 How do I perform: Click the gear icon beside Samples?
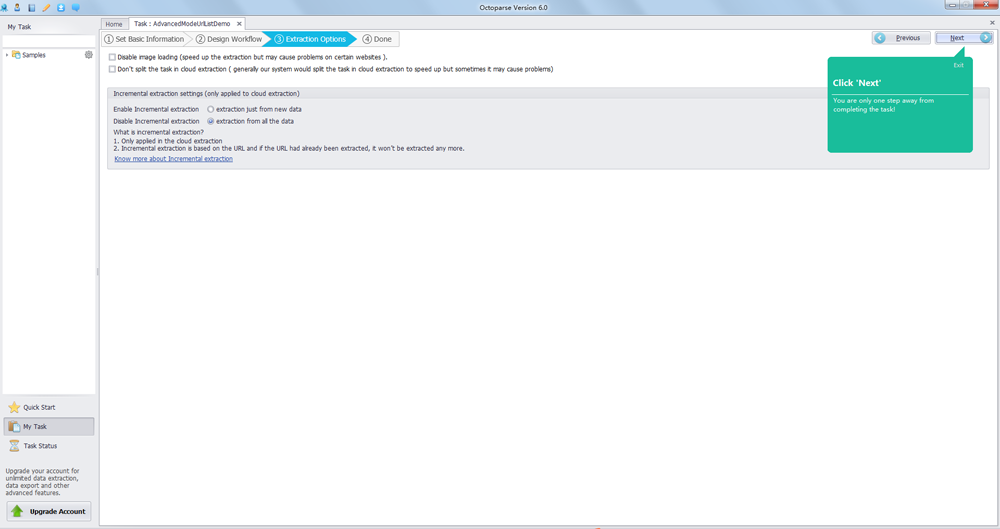click(x=89, y=55)
